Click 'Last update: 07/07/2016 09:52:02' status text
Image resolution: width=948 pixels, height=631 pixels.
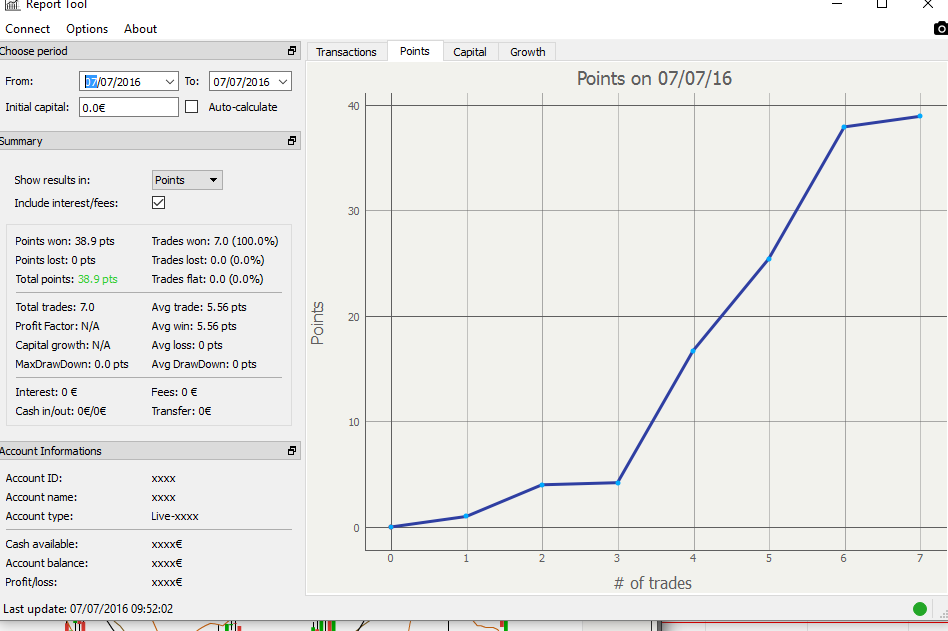tap(88, 609)
